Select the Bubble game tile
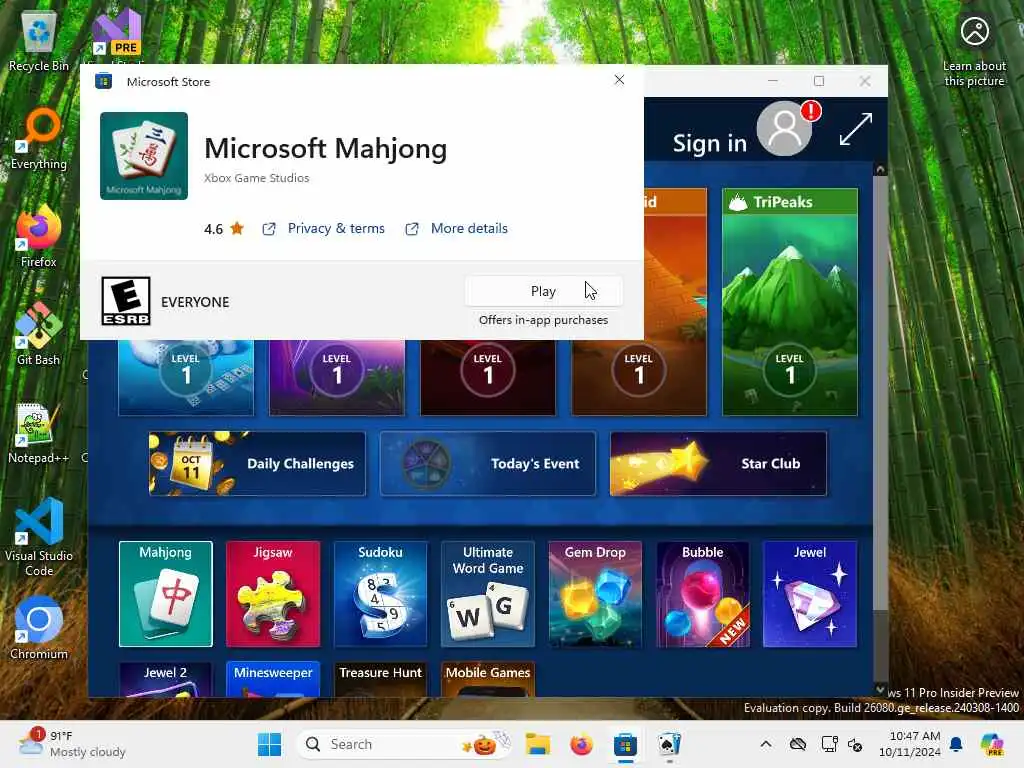1024x768 pixels. point(703,594)
